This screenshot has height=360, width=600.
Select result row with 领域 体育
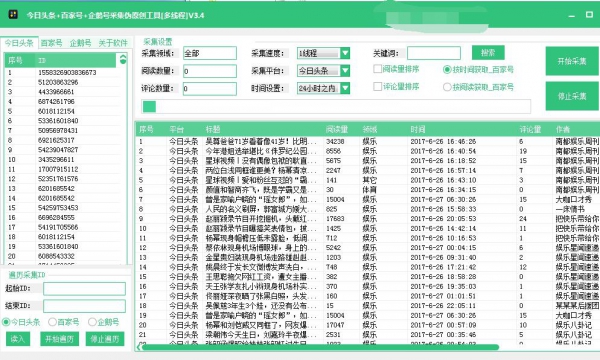click(367, 189)
